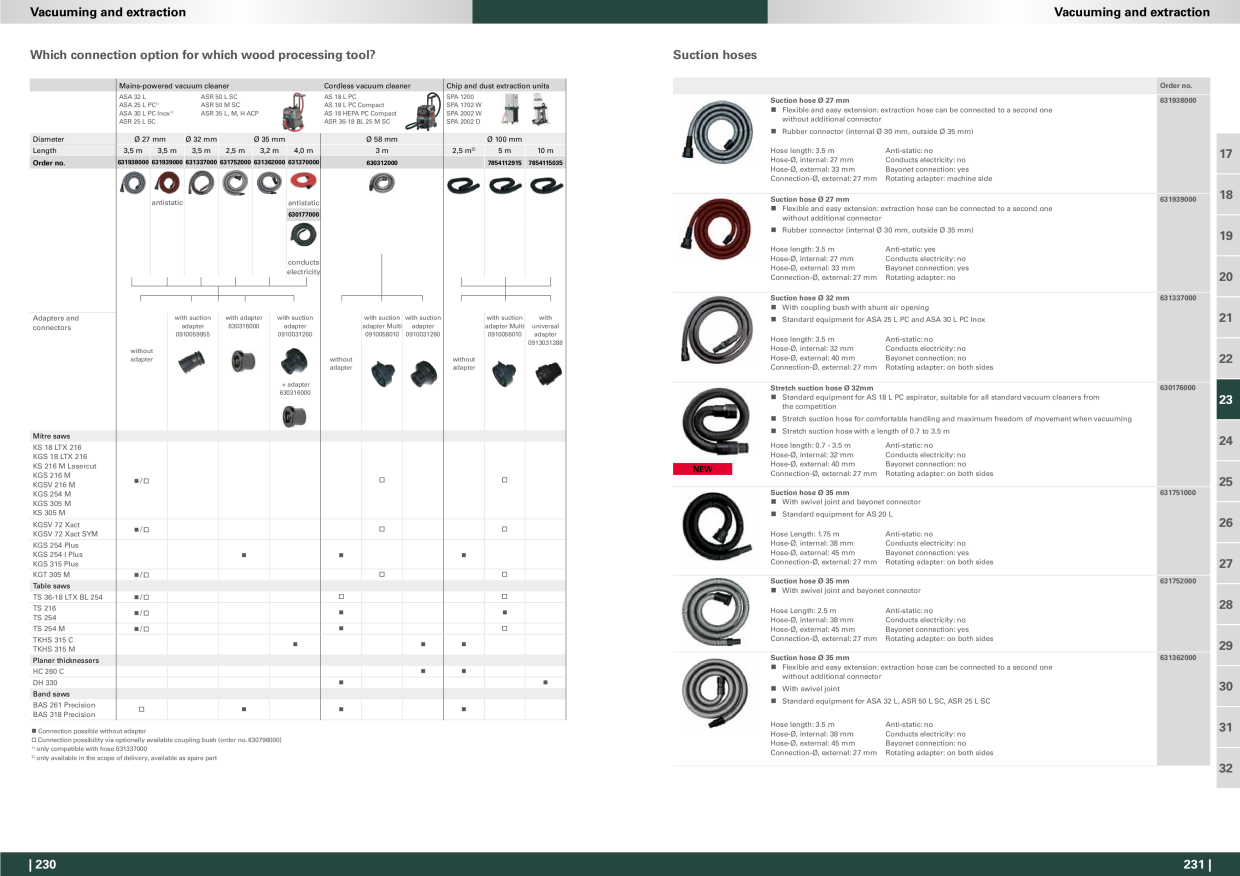Go to section tab 31

click(1227, 728)
